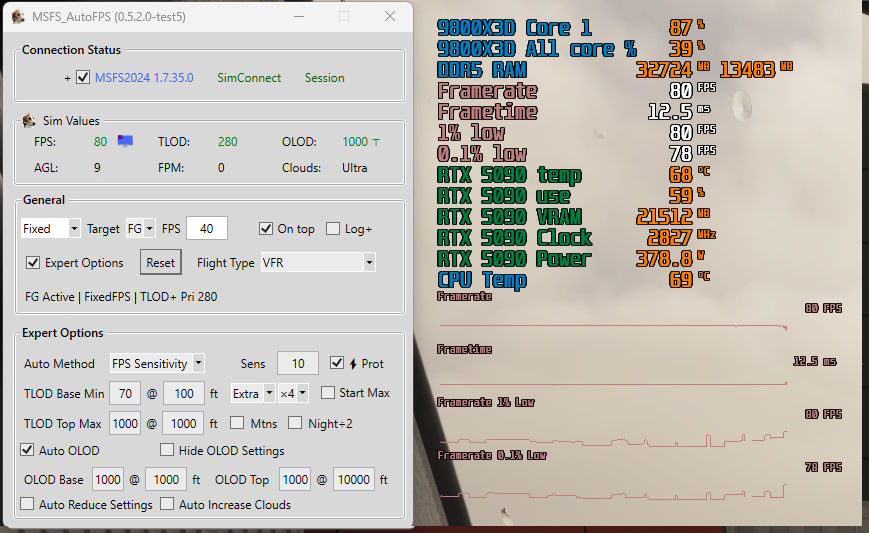Click the 'CPU Temp' overlay label
This screenshot has height=533, width=869.
coord(482,280)
